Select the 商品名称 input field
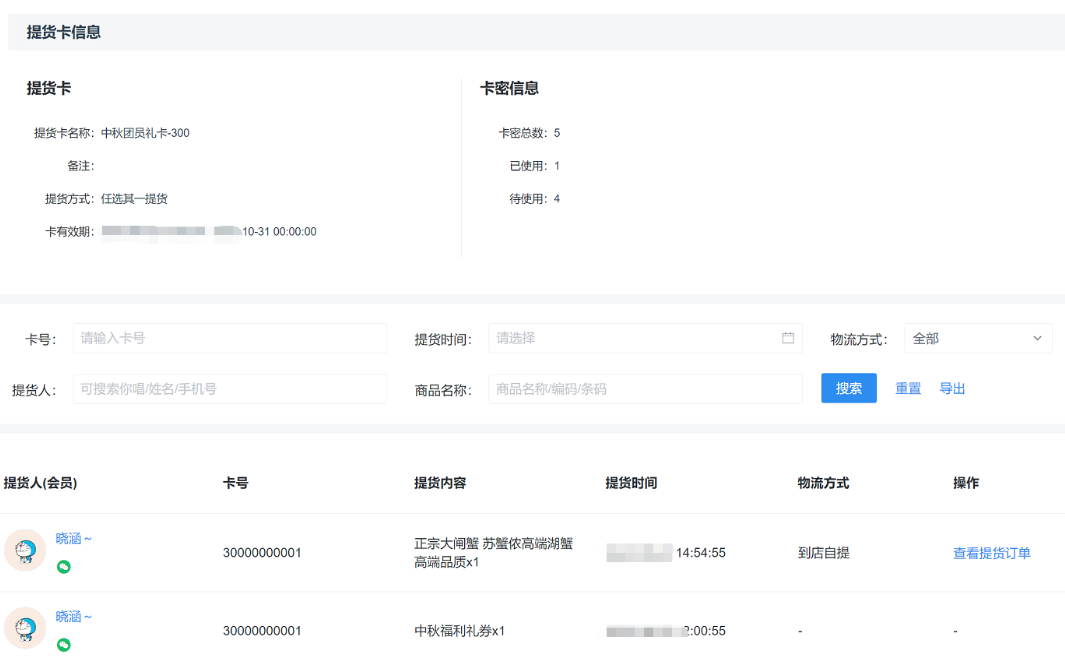Screen dimensions: 1065x656 click(645, 389)
